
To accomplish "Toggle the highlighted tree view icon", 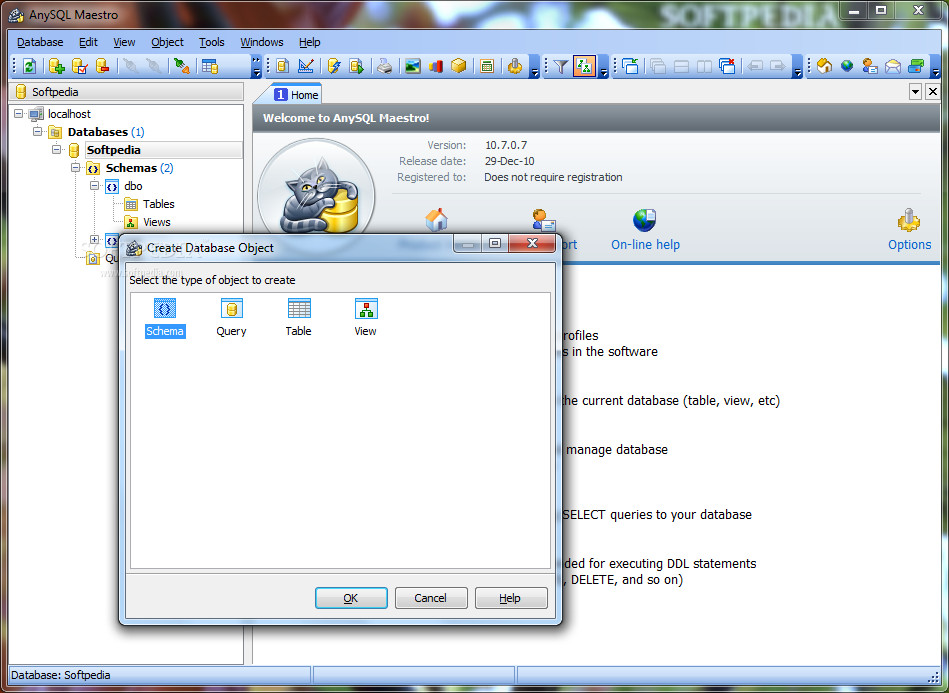I will click(585, 66).
